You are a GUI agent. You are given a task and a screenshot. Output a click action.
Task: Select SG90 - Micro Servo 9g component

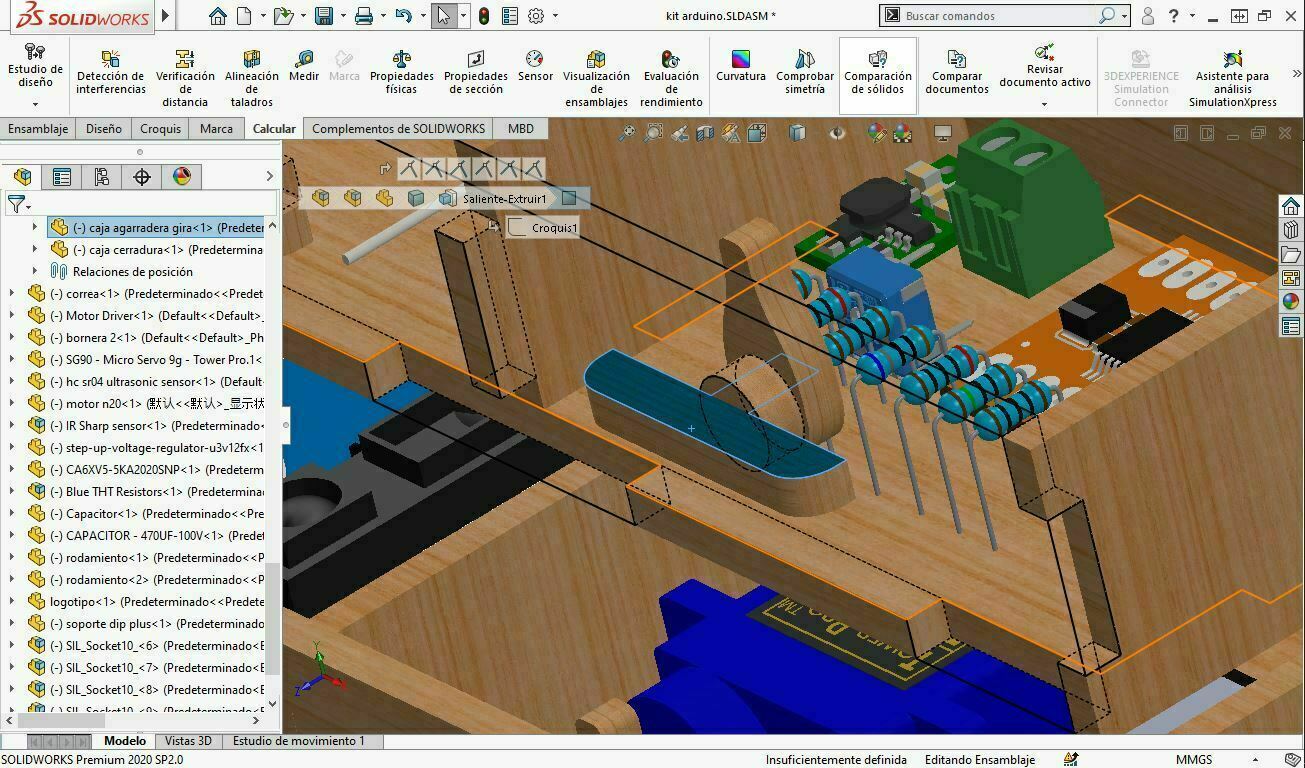pyautogui.click(x=156, y=360)
